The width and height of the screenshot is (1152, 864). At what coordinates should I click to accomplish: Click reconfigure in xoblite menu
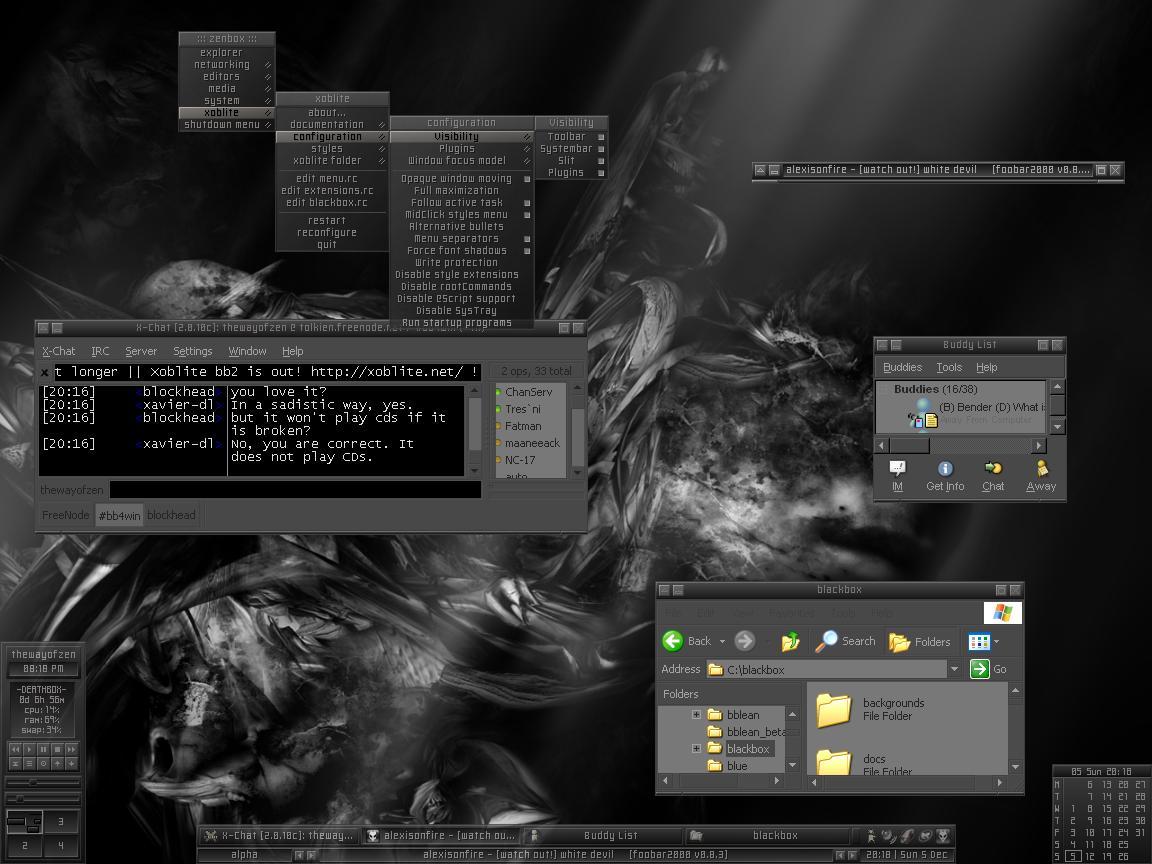pos(327,232)
